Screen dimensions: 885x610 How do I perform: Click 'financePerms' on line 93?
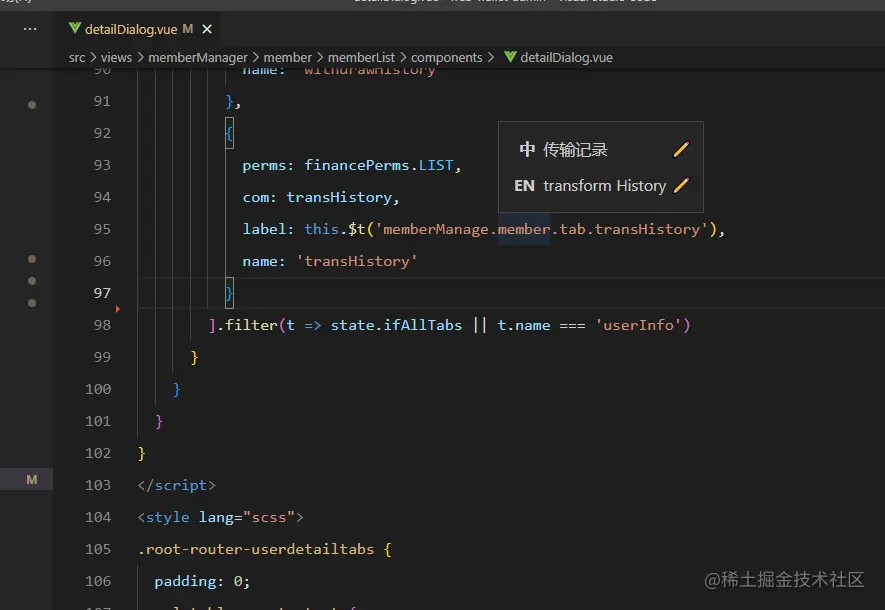tap(357, 165)
